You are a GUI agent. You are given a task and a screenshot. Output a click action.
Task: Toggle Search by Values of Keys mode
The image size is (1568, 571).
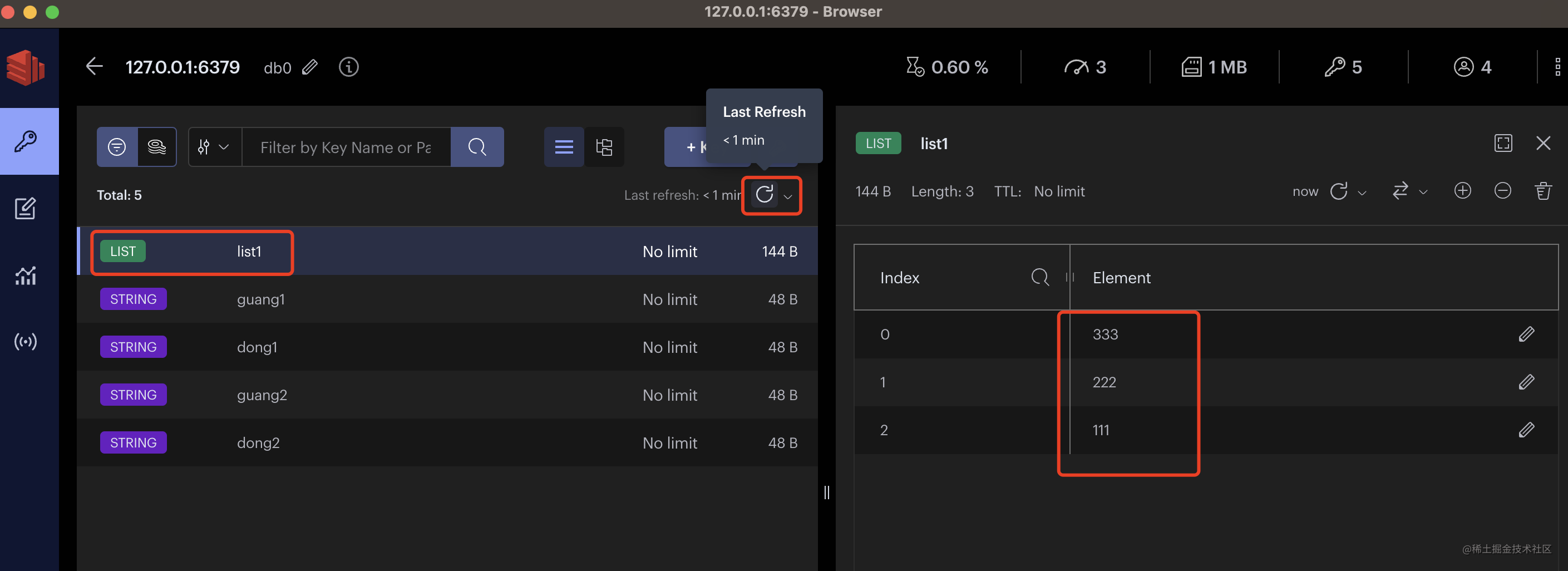[x=156, y=147]
